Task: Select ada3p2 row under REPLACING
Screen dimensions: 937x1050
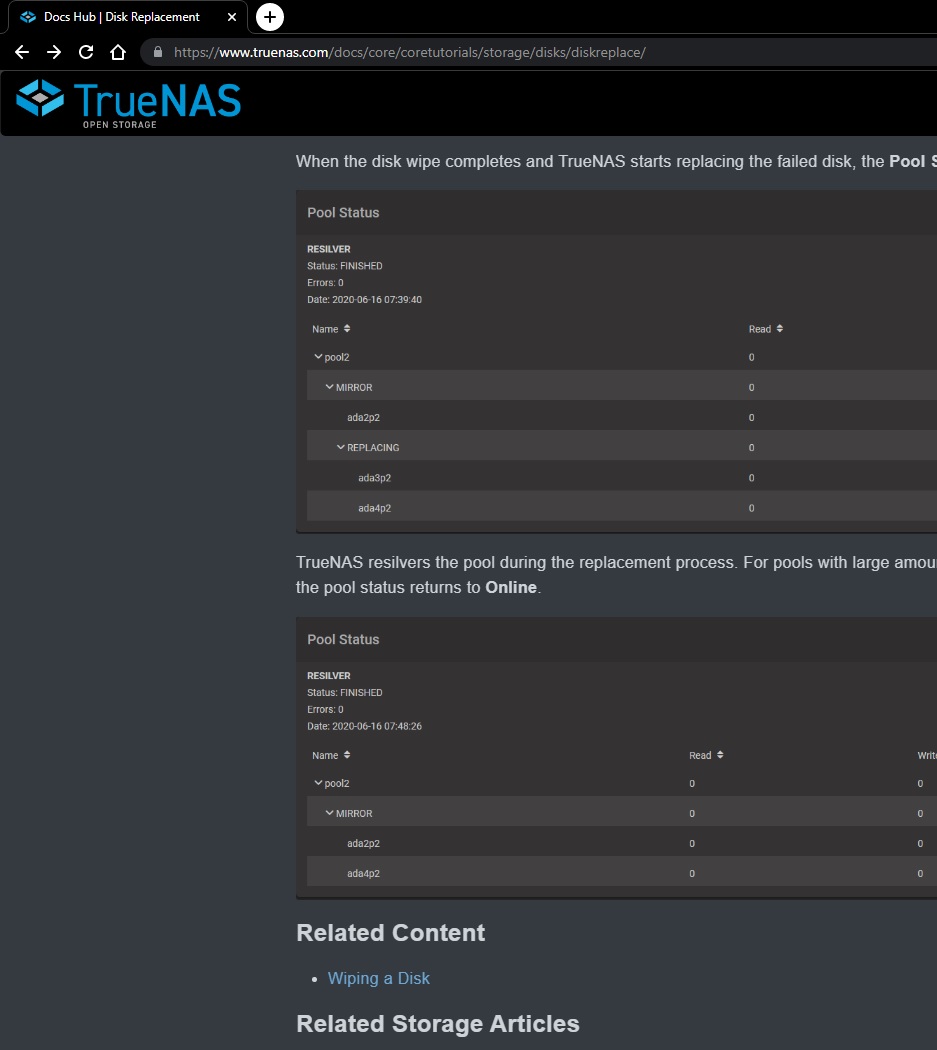Action: tap(374, 478)
